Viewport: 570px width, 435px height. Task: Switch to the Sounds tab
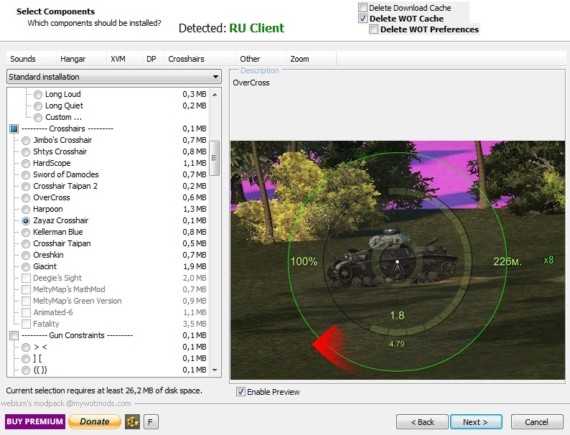pyautogui.click(x=23, y=59)
